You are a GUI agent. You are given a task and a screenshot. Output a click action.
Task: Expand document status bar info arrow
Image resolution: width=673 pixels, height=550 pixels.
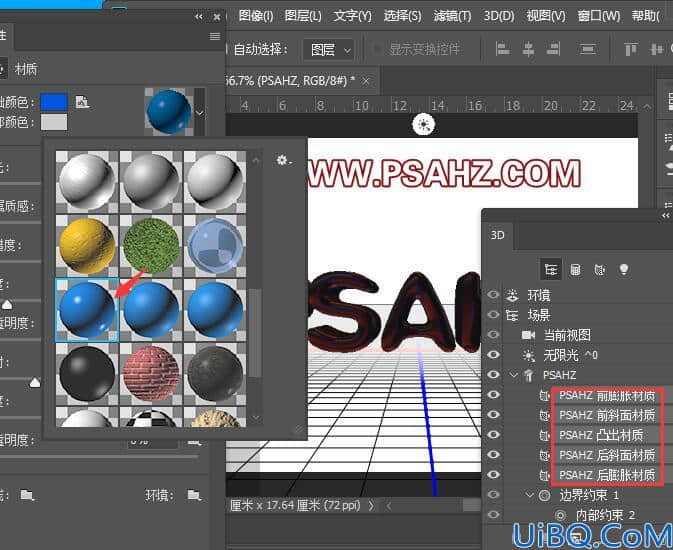coord(371,506)
